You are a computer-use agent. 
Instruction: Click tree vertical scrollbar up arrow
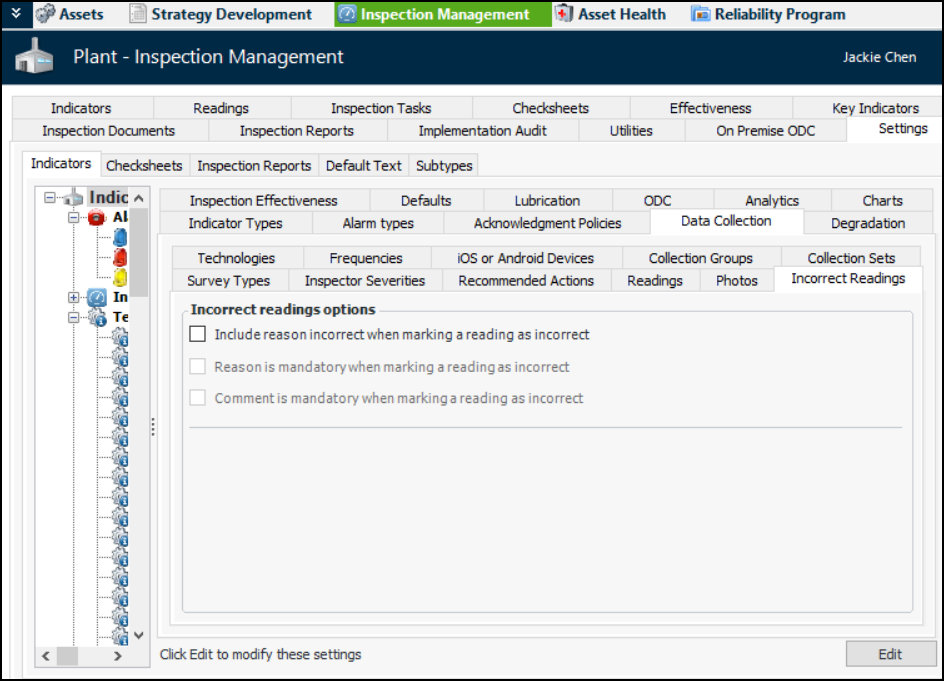[138, 197]
